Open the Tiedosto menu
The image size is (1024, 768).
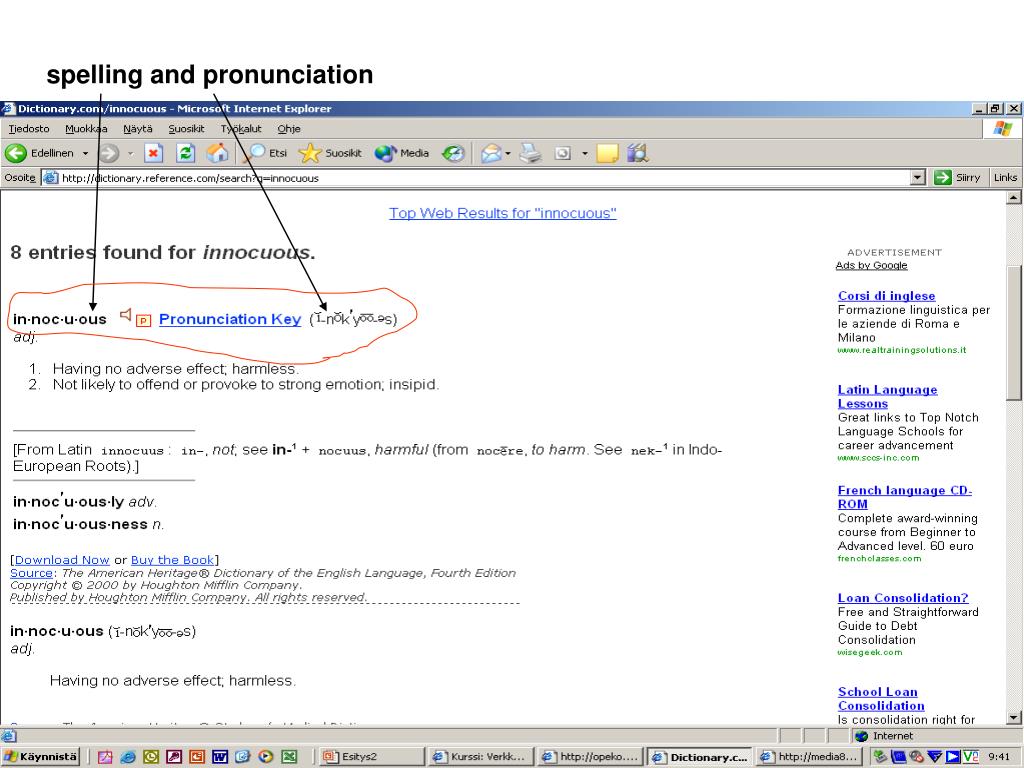coord(29,129)
